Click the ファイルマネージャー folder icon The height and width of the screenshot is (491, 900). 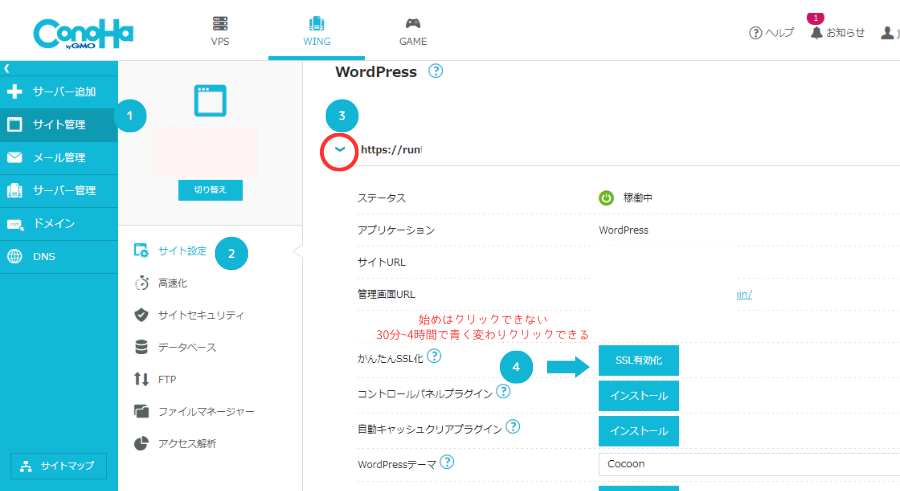pos(141,411)
